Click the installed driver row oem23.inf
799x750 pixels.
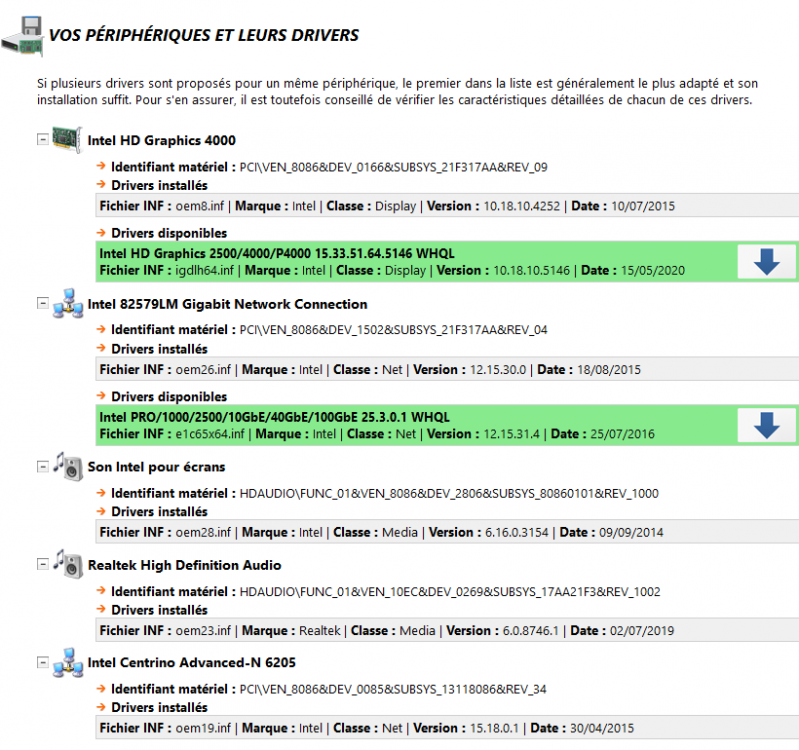[x=447, y=631]
